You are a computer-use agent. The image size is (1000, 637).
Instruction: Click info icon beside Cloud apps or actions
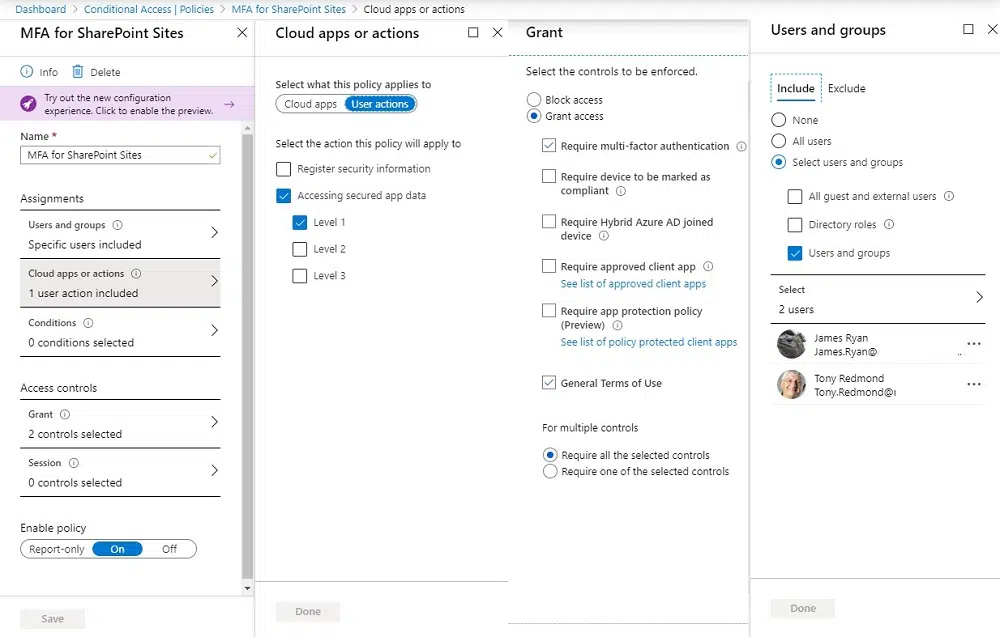(x=136, y=274)
